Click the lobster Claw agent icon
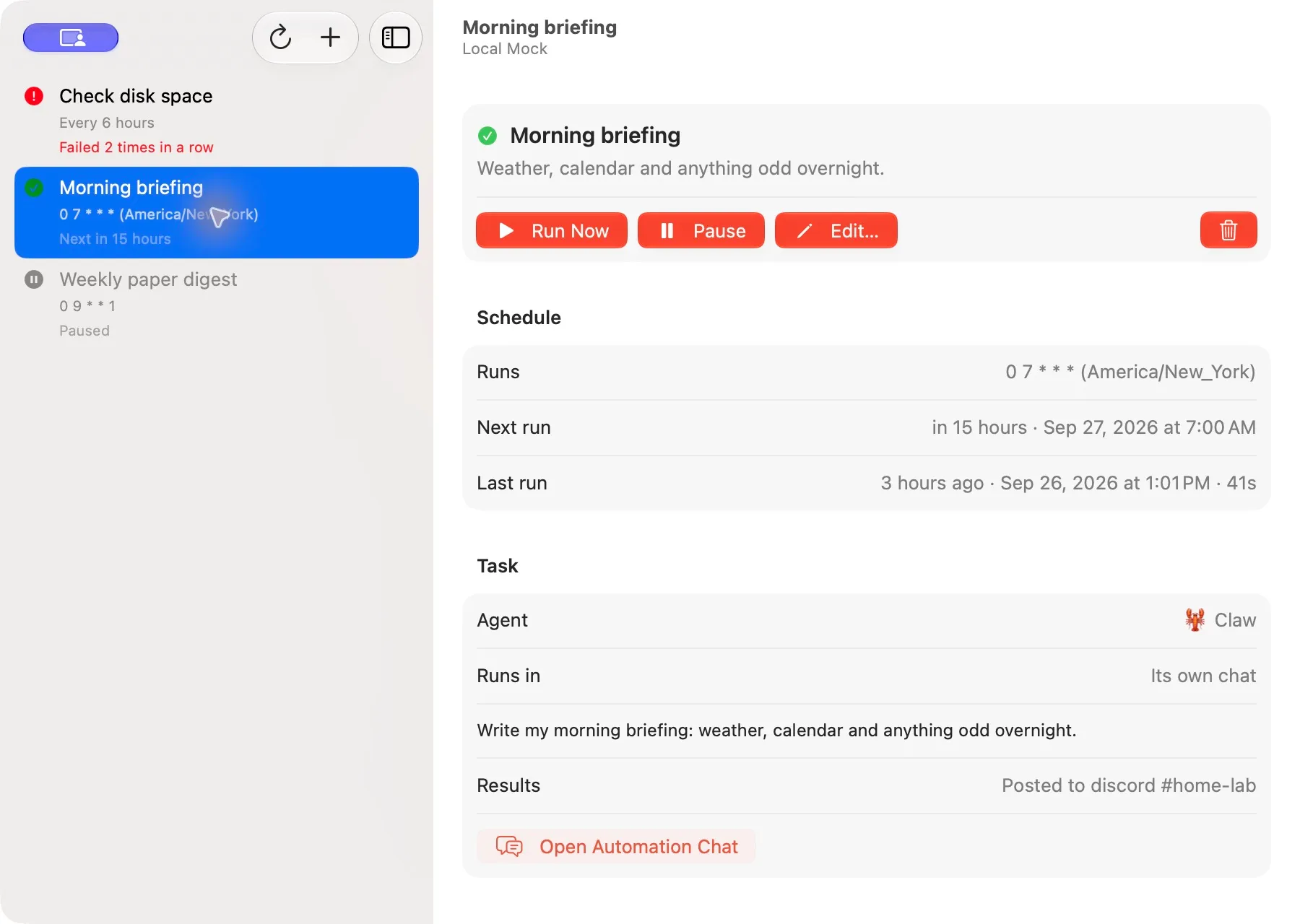1300x924 pixels. coord(1195,620)
